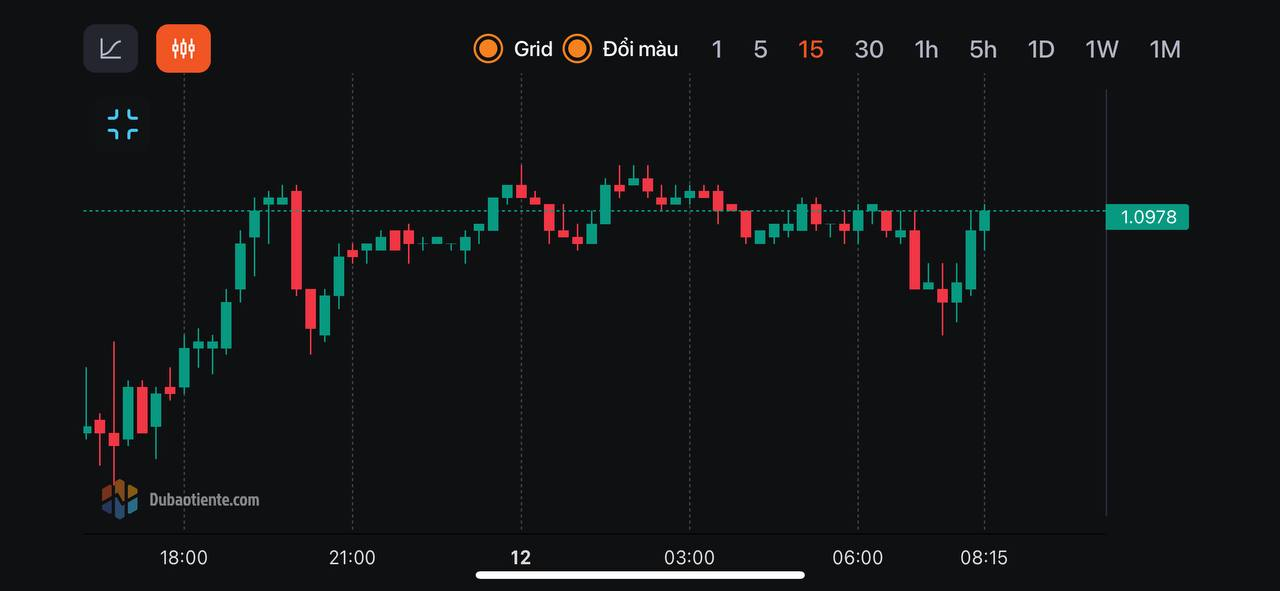Click the 12 date marker on axis
The width and height of the screenshot is (1280, 591).
pyautogui.click(x=520, y=558)
